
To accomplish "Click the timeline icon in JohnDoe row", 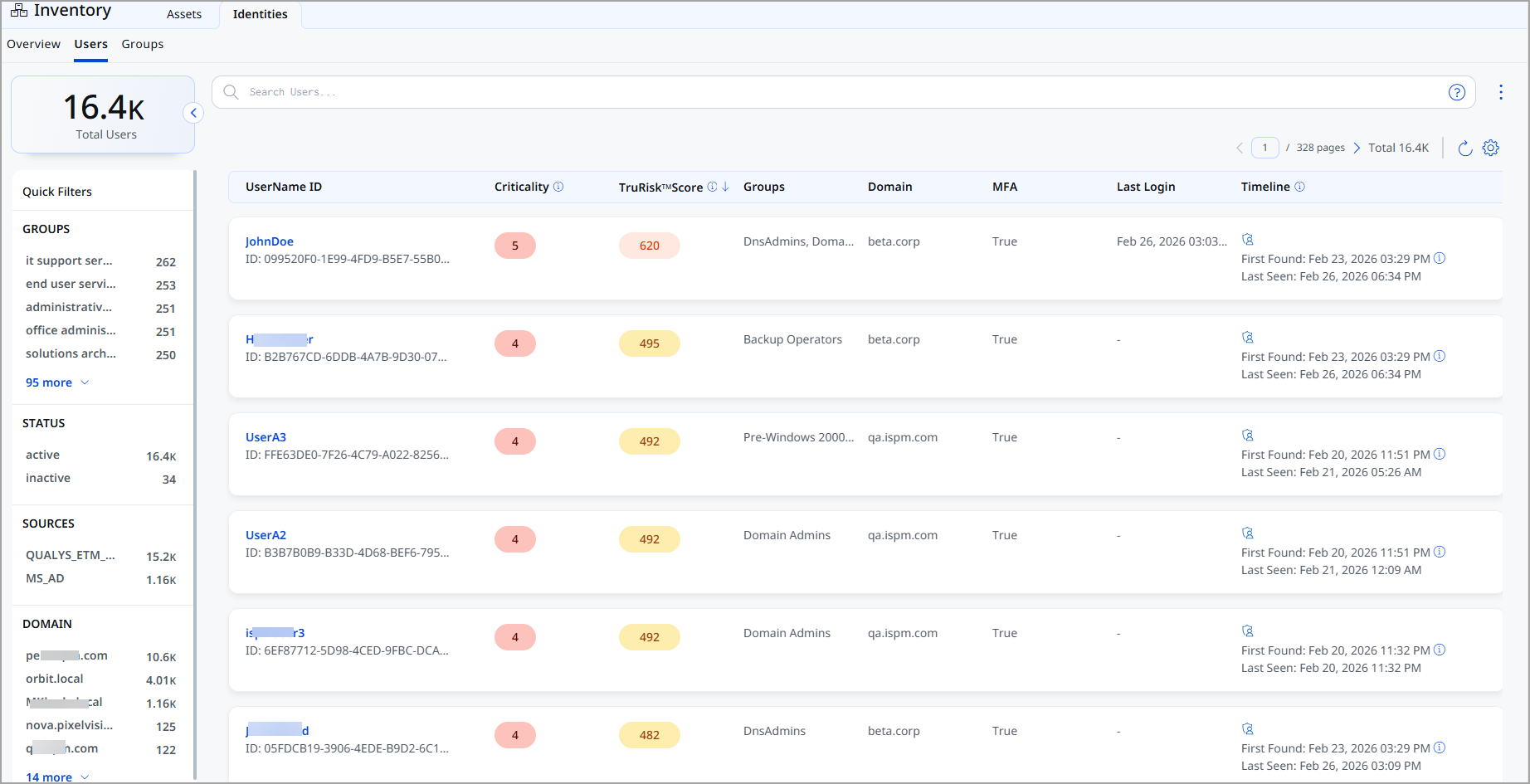I will point(1247,240).
